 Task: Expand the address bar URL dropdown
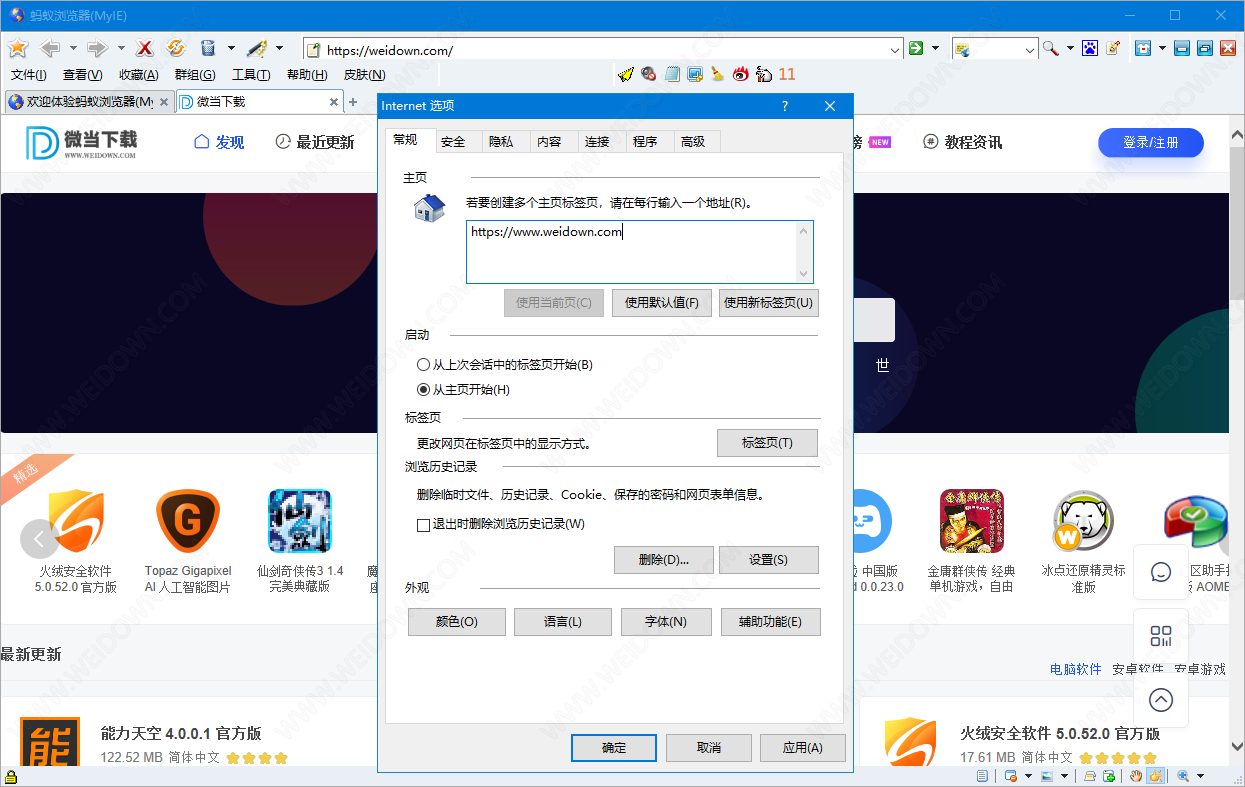(x=894, y=49)
